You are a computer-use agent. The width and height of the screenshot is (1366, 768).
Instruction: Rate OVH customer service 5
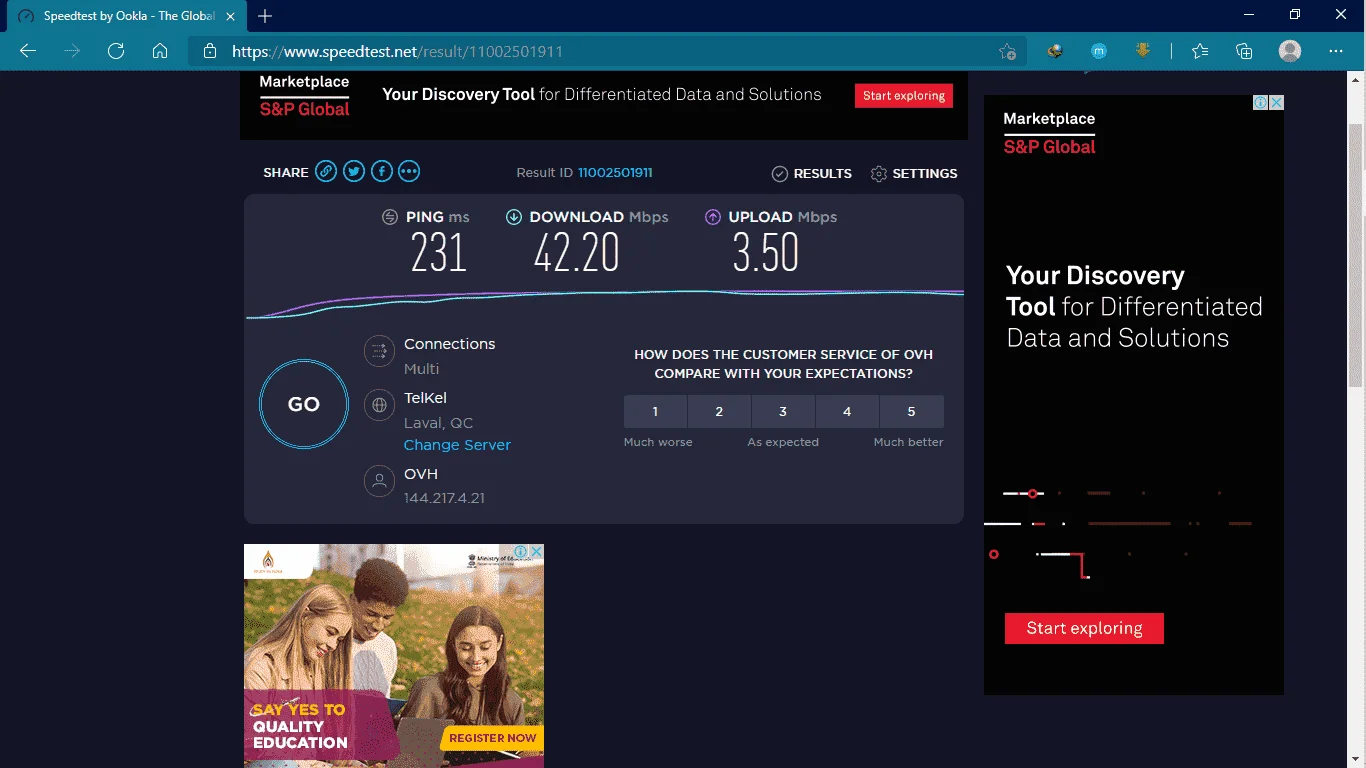[911, 411]
